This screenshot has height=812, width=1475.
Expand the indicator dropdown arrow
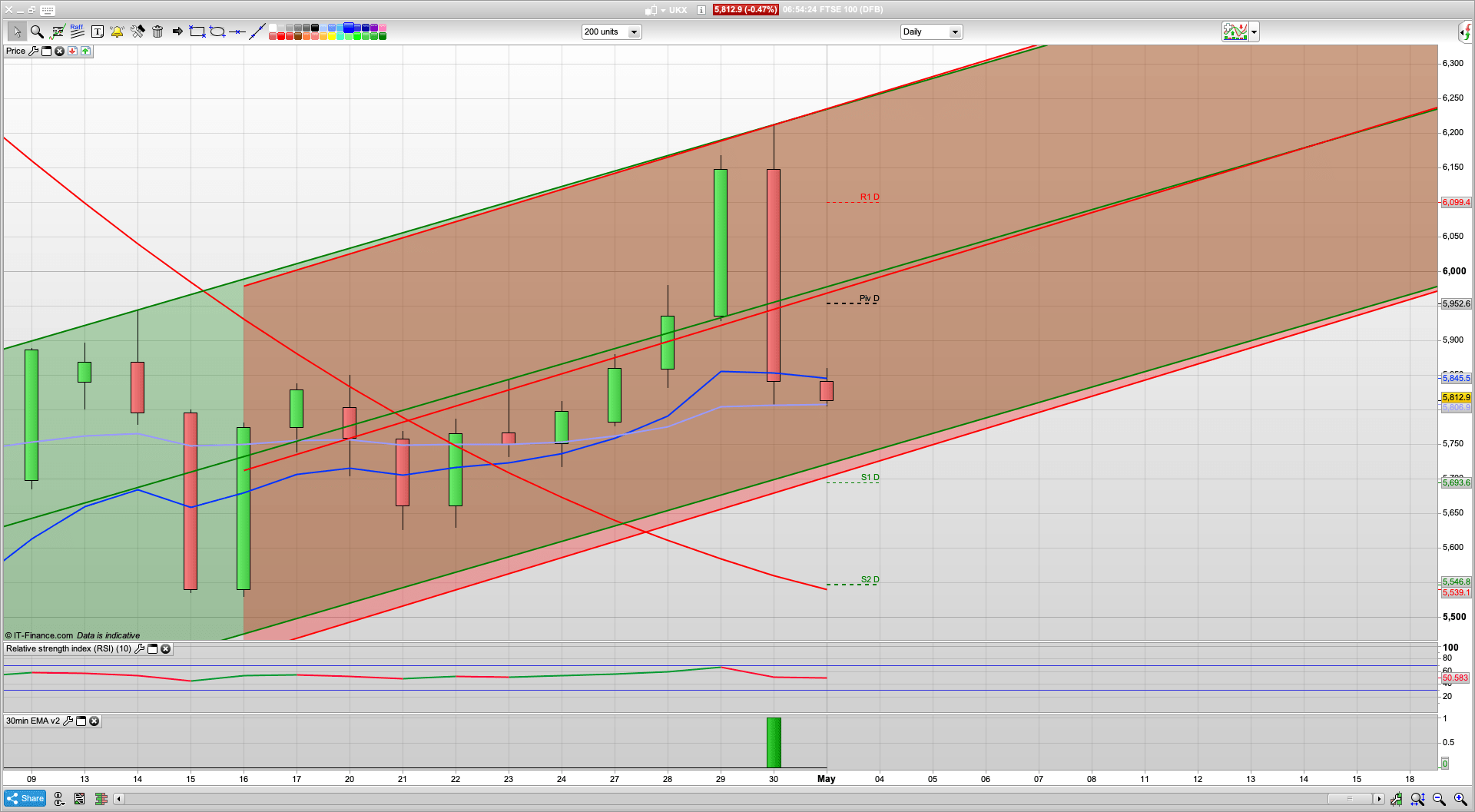point(1254,32)
